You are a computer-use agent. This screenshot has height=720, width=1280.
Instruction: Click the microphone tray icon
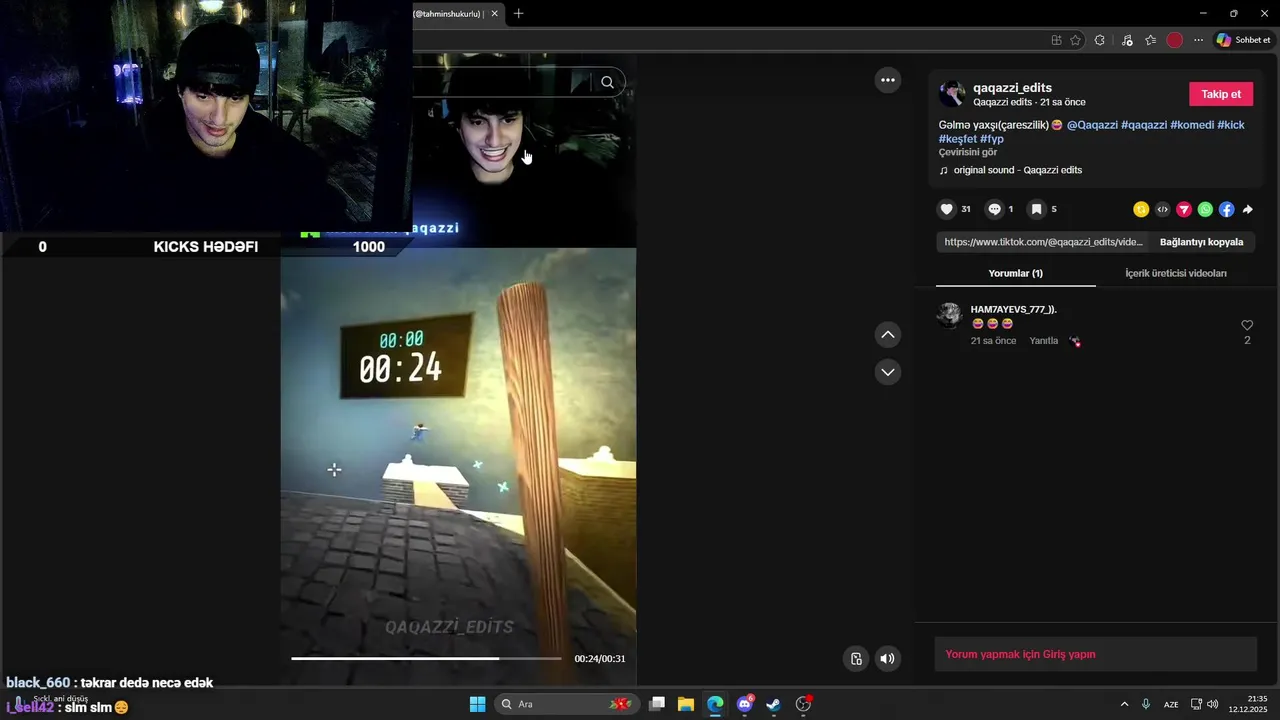click(1146, 704)
